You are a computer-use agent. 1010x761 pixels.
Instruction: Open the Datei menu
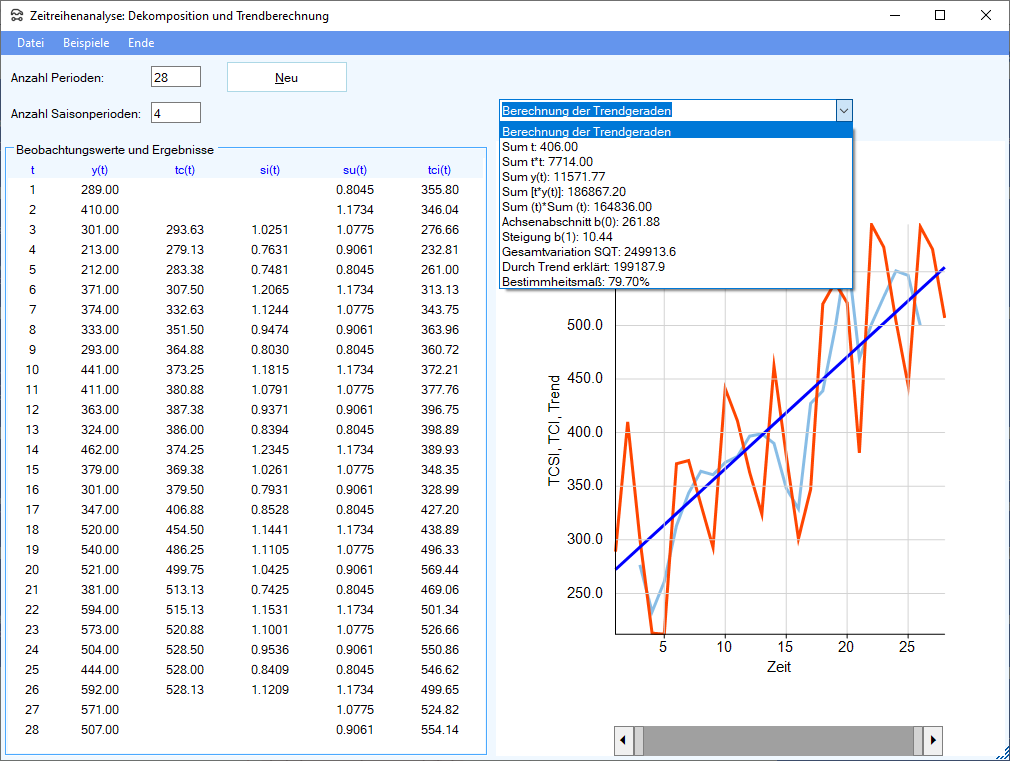[30, 43]
